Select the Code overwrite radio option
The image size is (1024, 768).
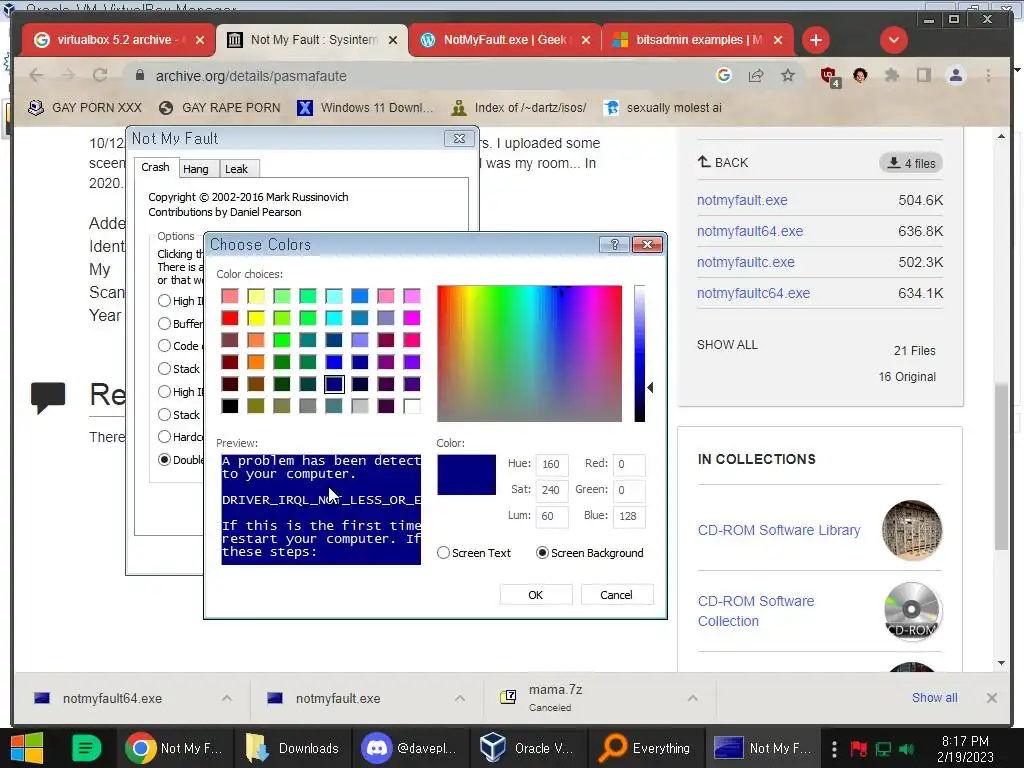(164, 345)
